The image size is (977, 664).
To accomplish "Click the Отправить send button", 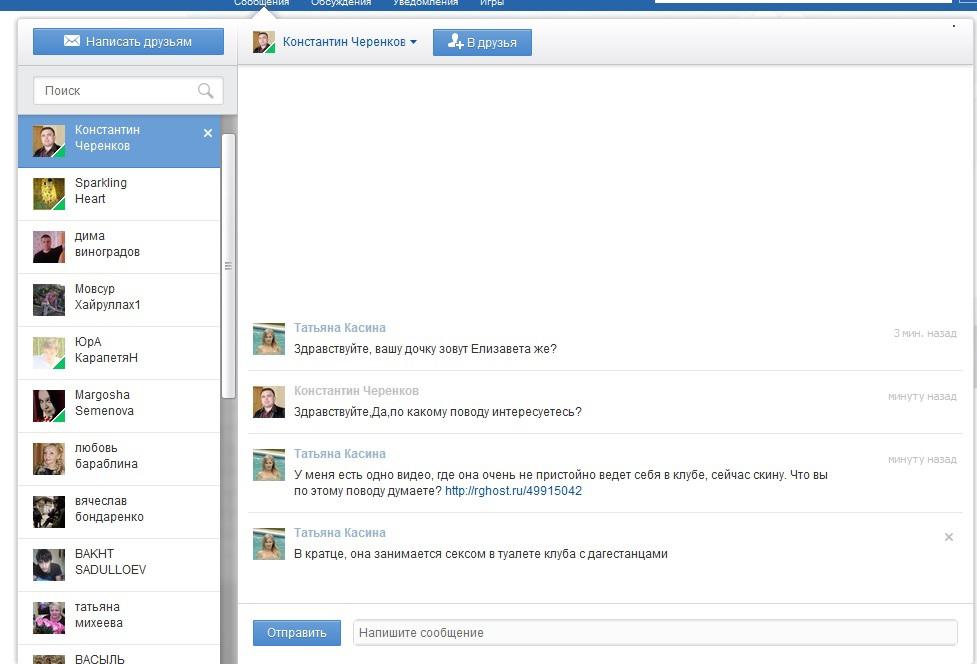I will click(x=297, y=633).
